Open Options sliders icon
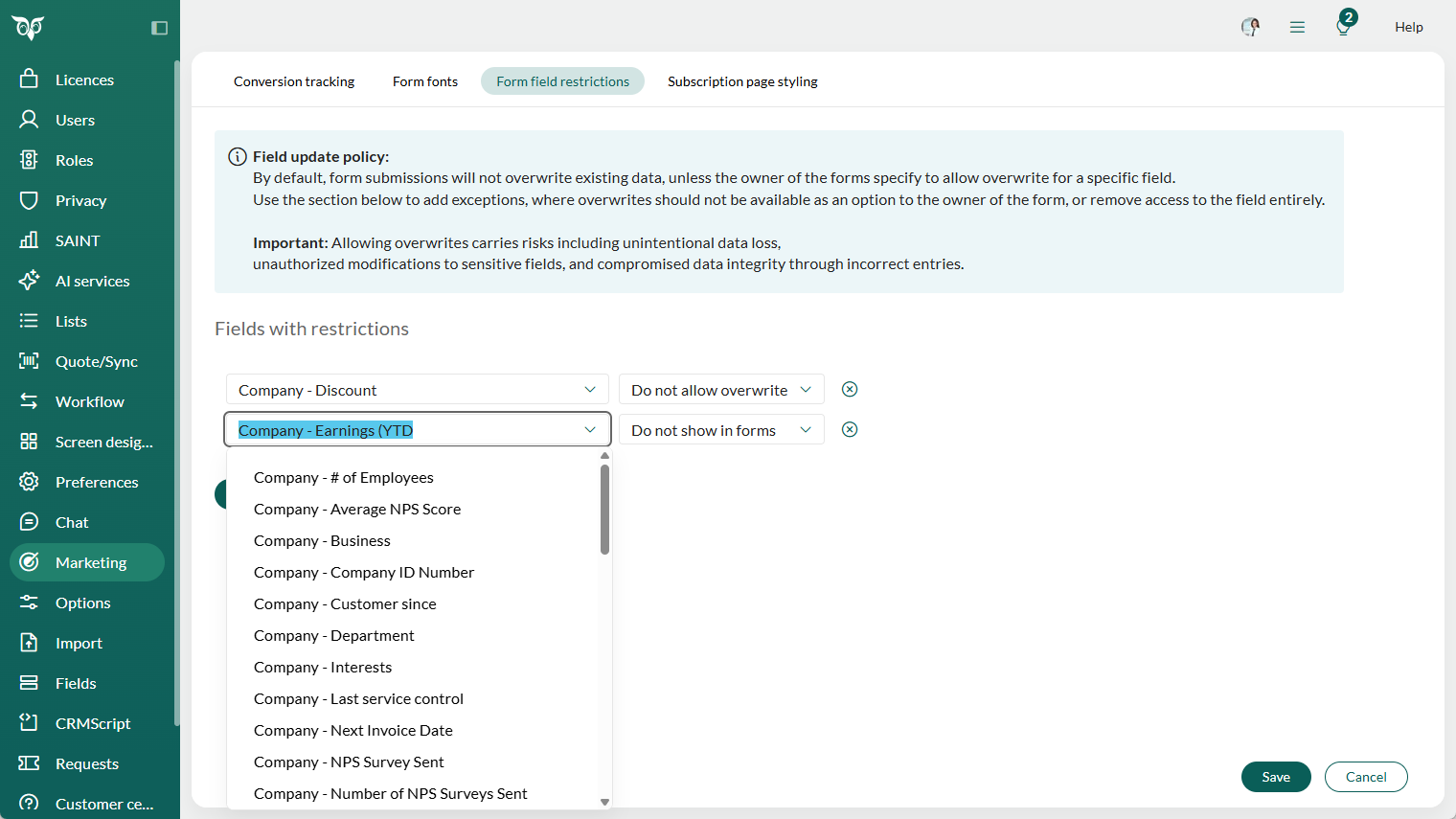 coord(29,602)
